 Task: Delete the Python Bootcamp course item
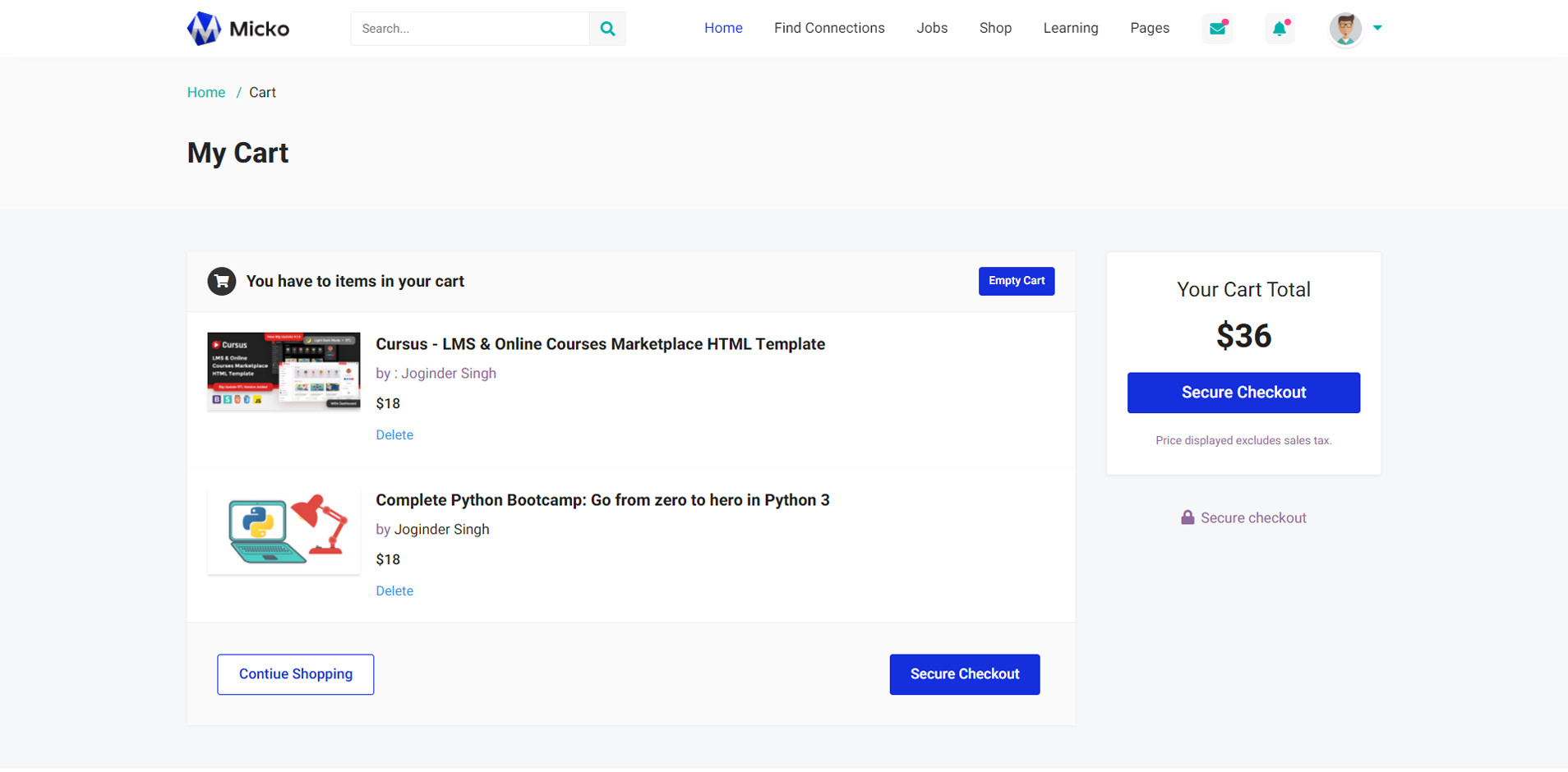tap(394, 590)
